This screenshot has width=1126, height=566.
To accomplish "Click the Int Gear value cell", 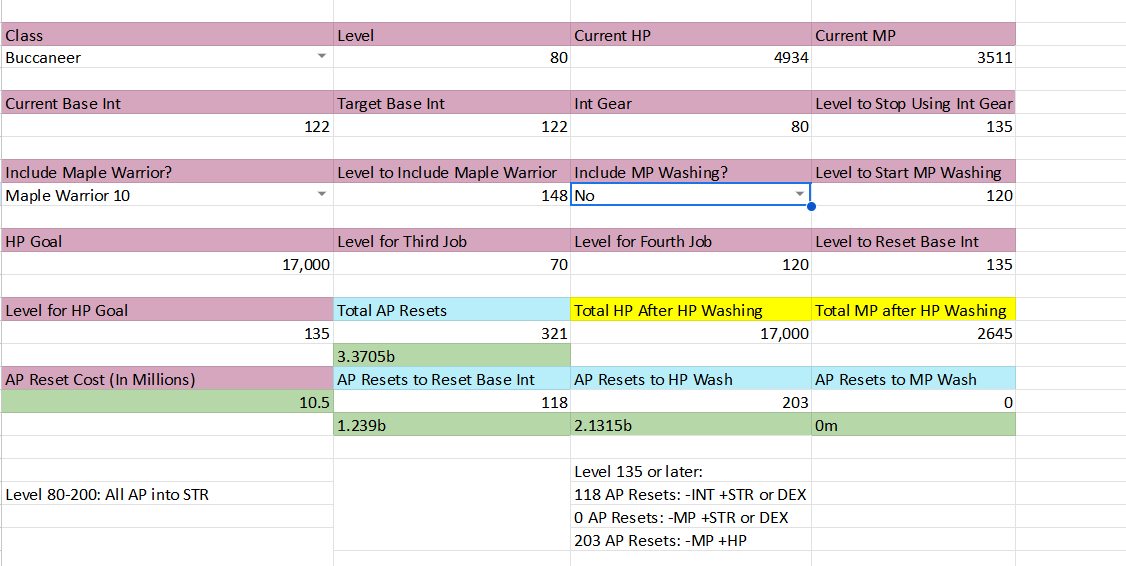I will (690, 127).
